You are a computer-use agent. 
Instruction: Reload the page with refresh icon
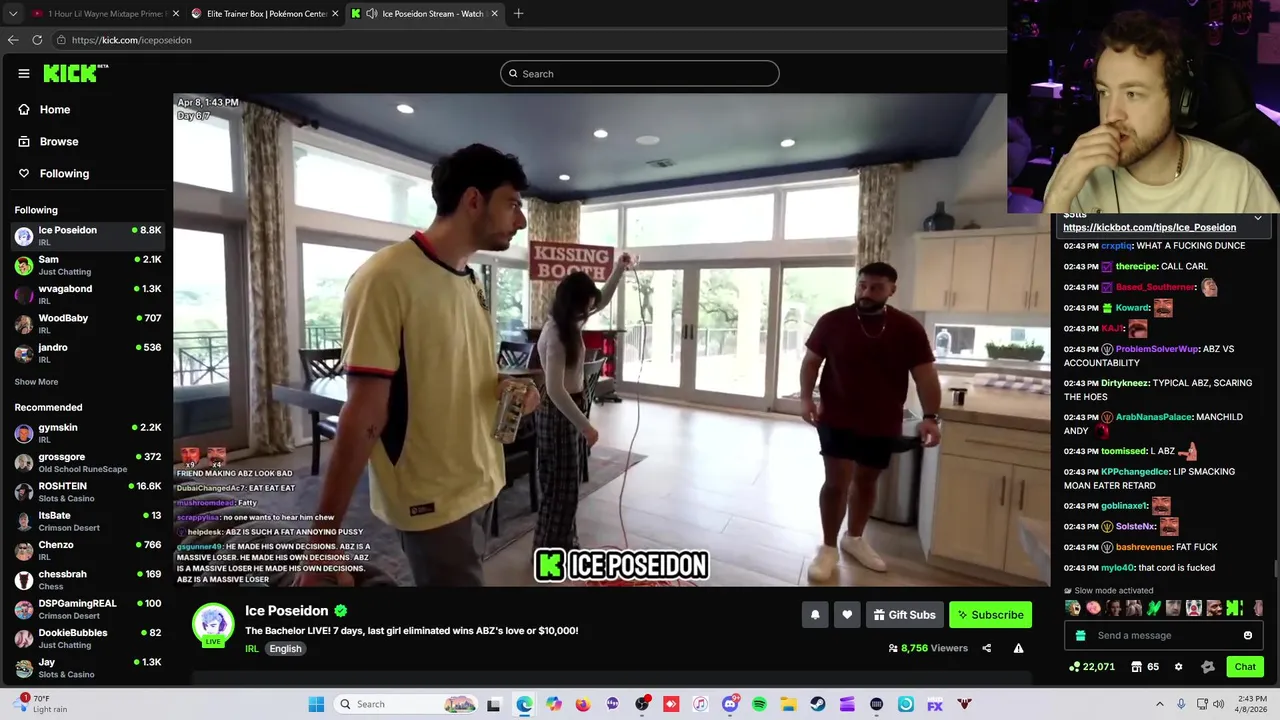pyautogui.click(x=37, y=40)
